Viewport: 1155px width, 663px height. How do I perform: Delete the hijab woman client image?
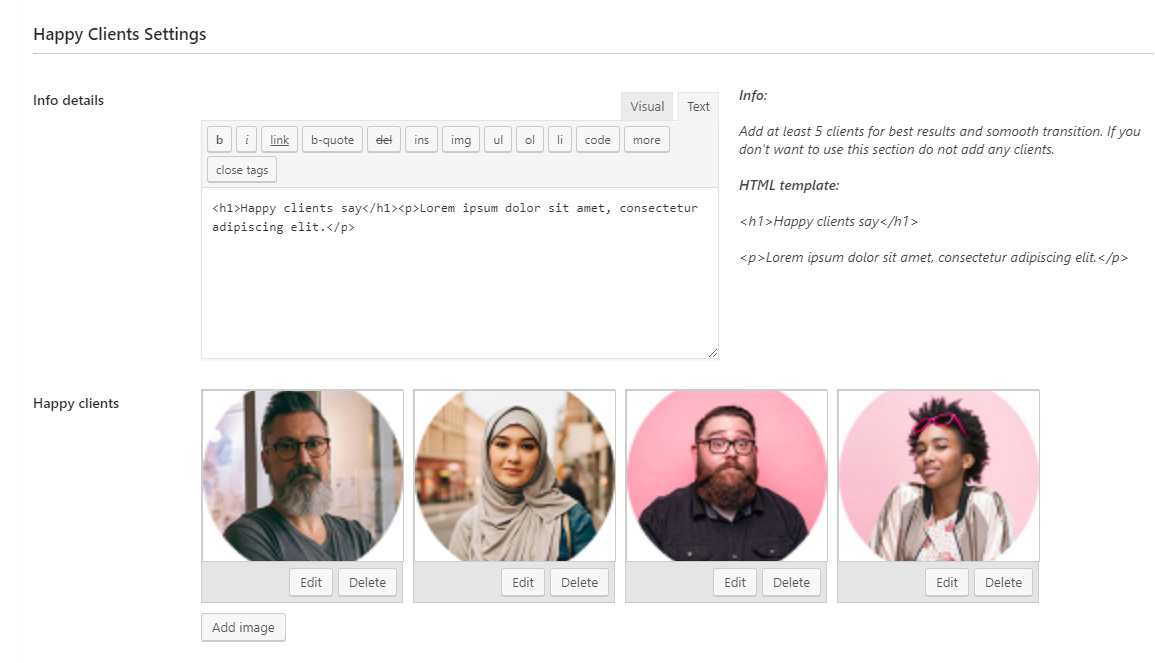[x=580, y=583]
